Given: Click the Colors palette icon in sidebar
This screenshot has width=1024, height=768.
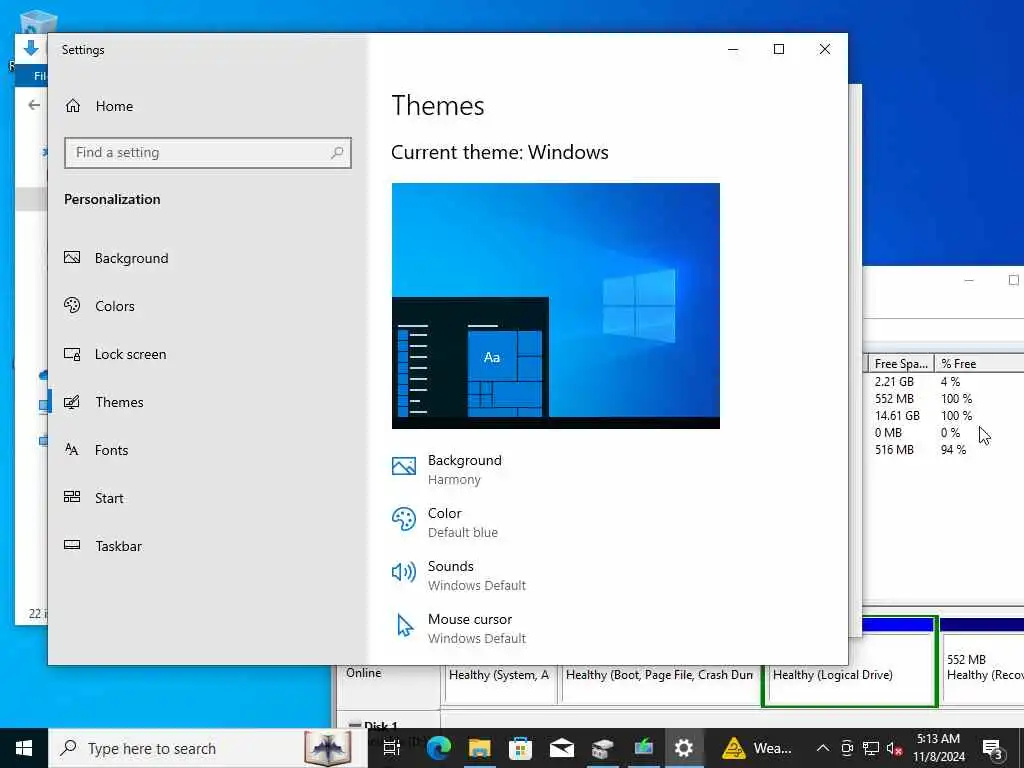Looking at the screenshot, I should coord(72,305).
